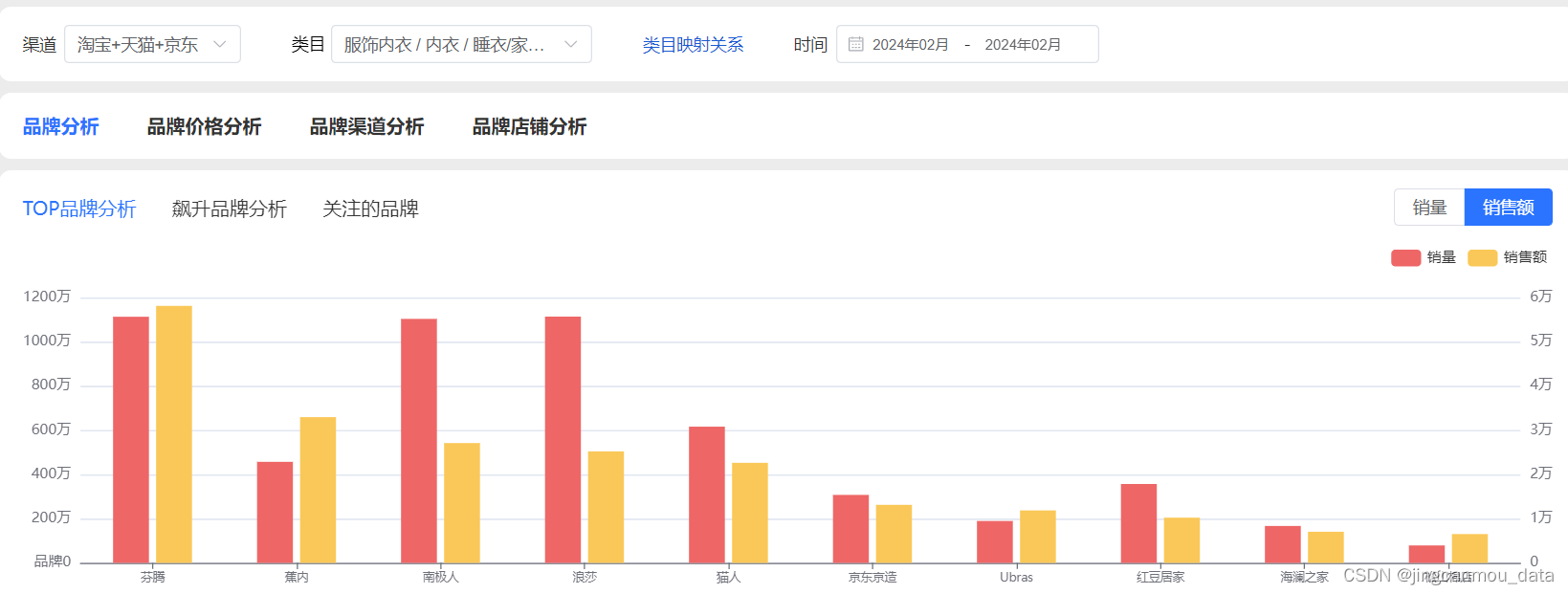Switch to the 品牌价格分析 tab

[x=204, y=126]
